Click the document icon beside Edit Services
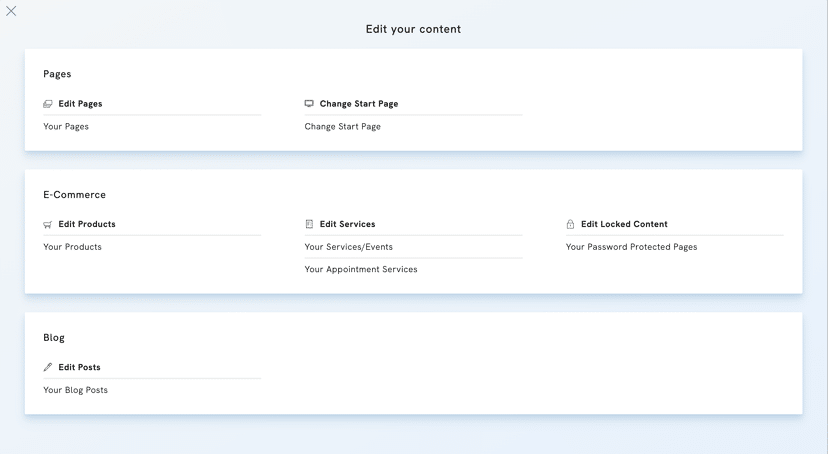The image size is (828, 454). click(x=309, y=225)
